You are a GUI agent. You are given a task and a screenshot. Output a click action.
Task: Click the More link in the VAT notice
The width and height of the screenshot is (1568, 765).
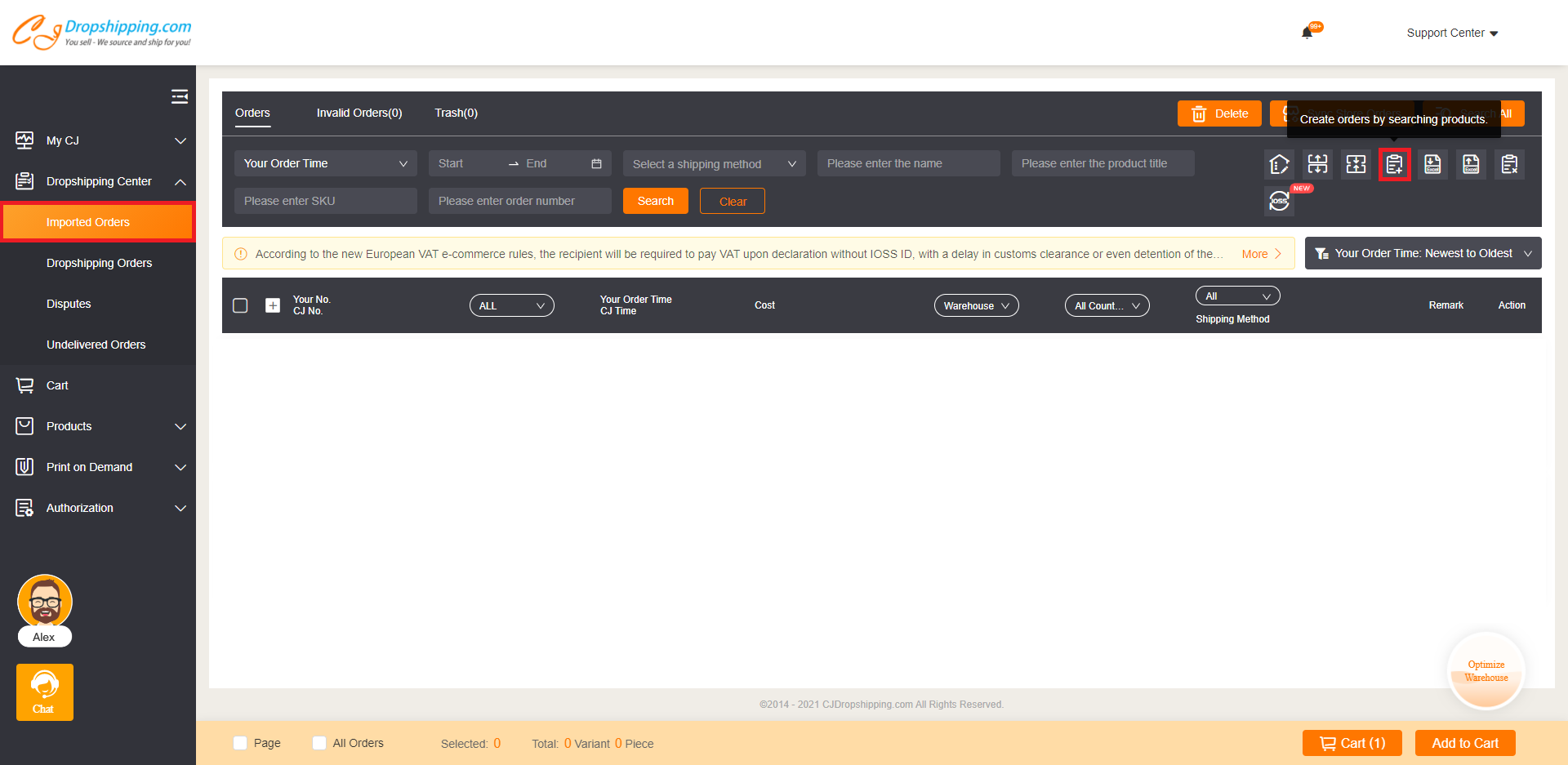[1254, 253]
